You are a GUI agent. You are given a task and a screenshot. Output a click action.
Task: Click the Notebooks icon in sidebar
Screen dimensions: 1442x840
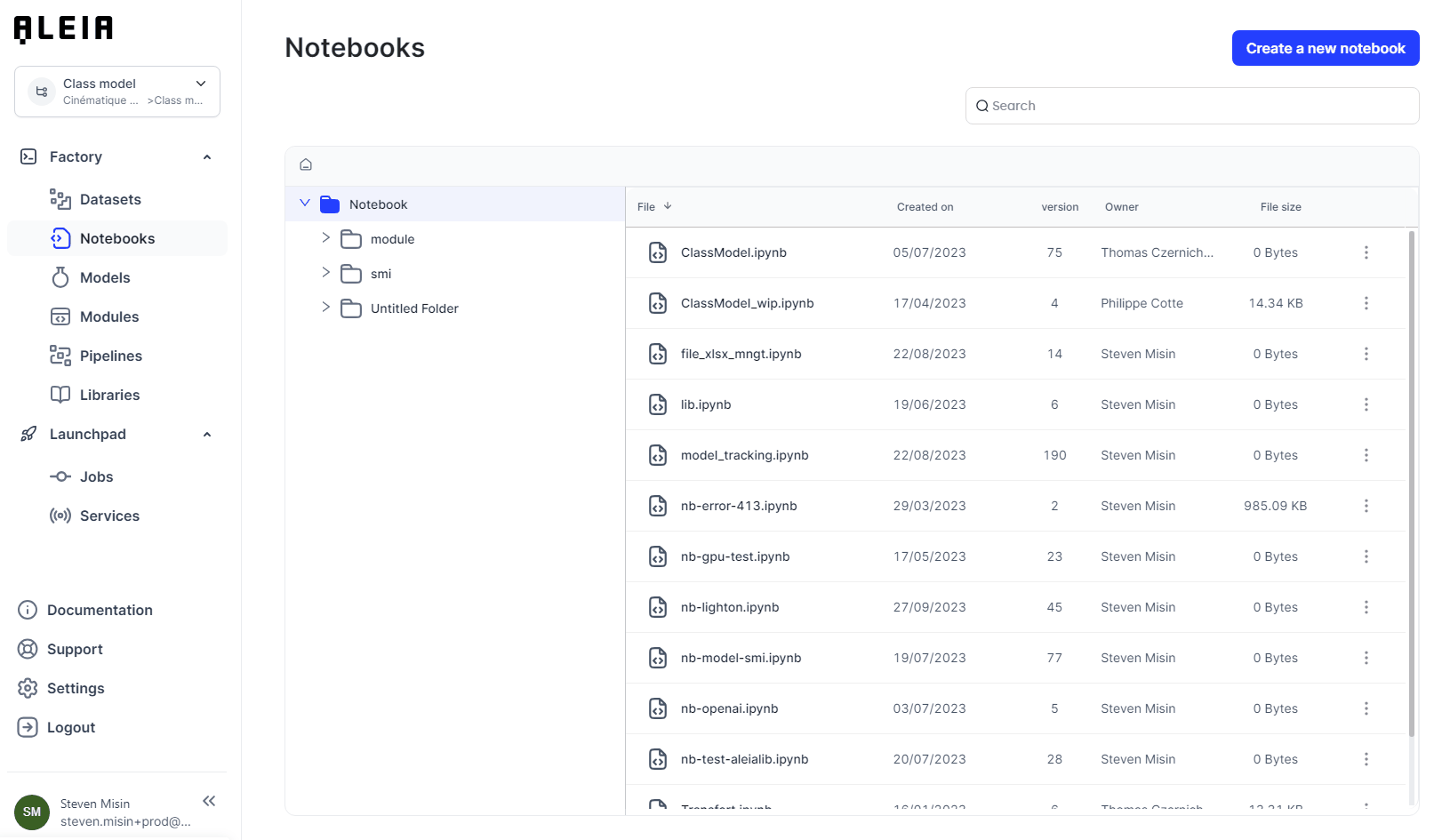[x=59, y=238]
